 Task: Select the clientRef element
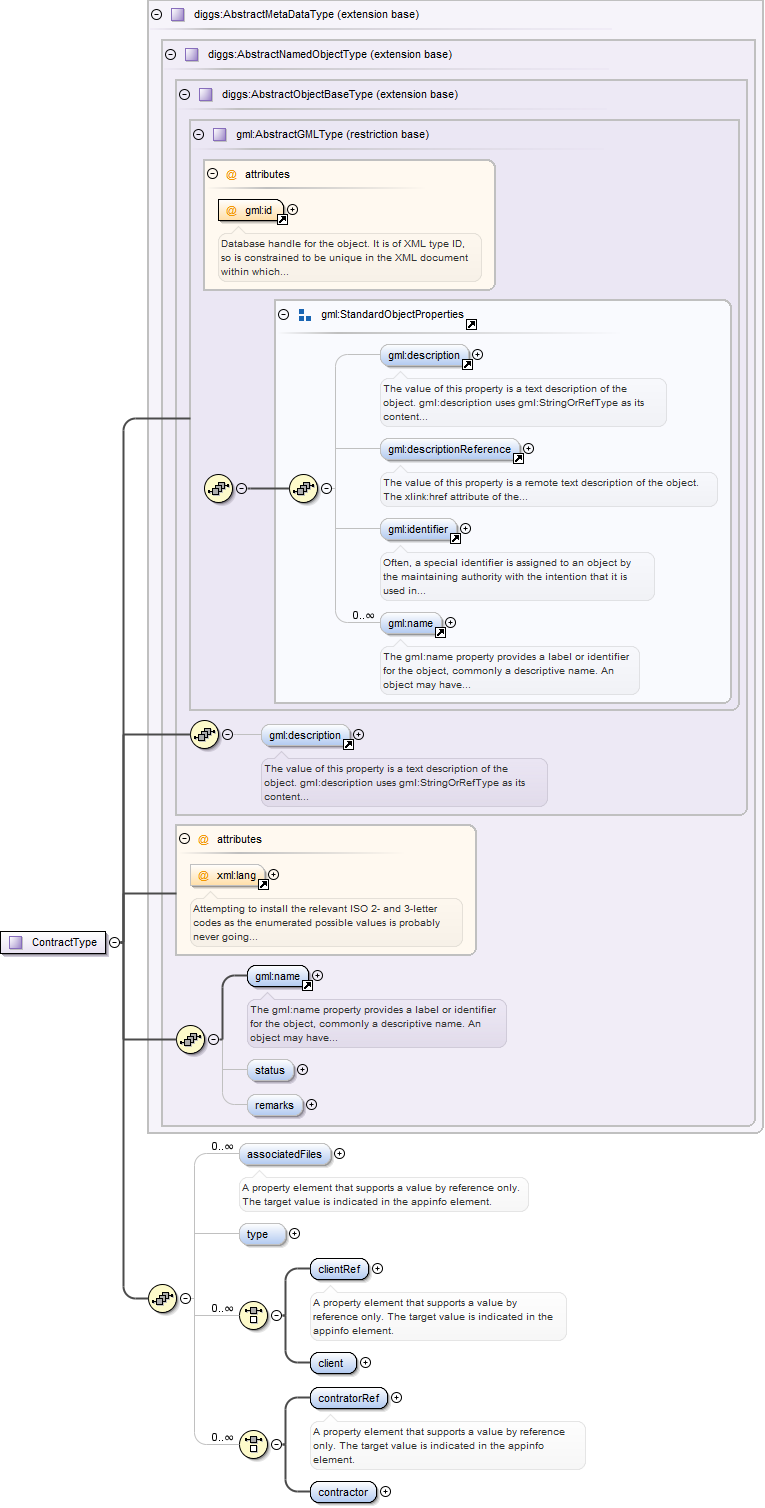(338, 1269)
